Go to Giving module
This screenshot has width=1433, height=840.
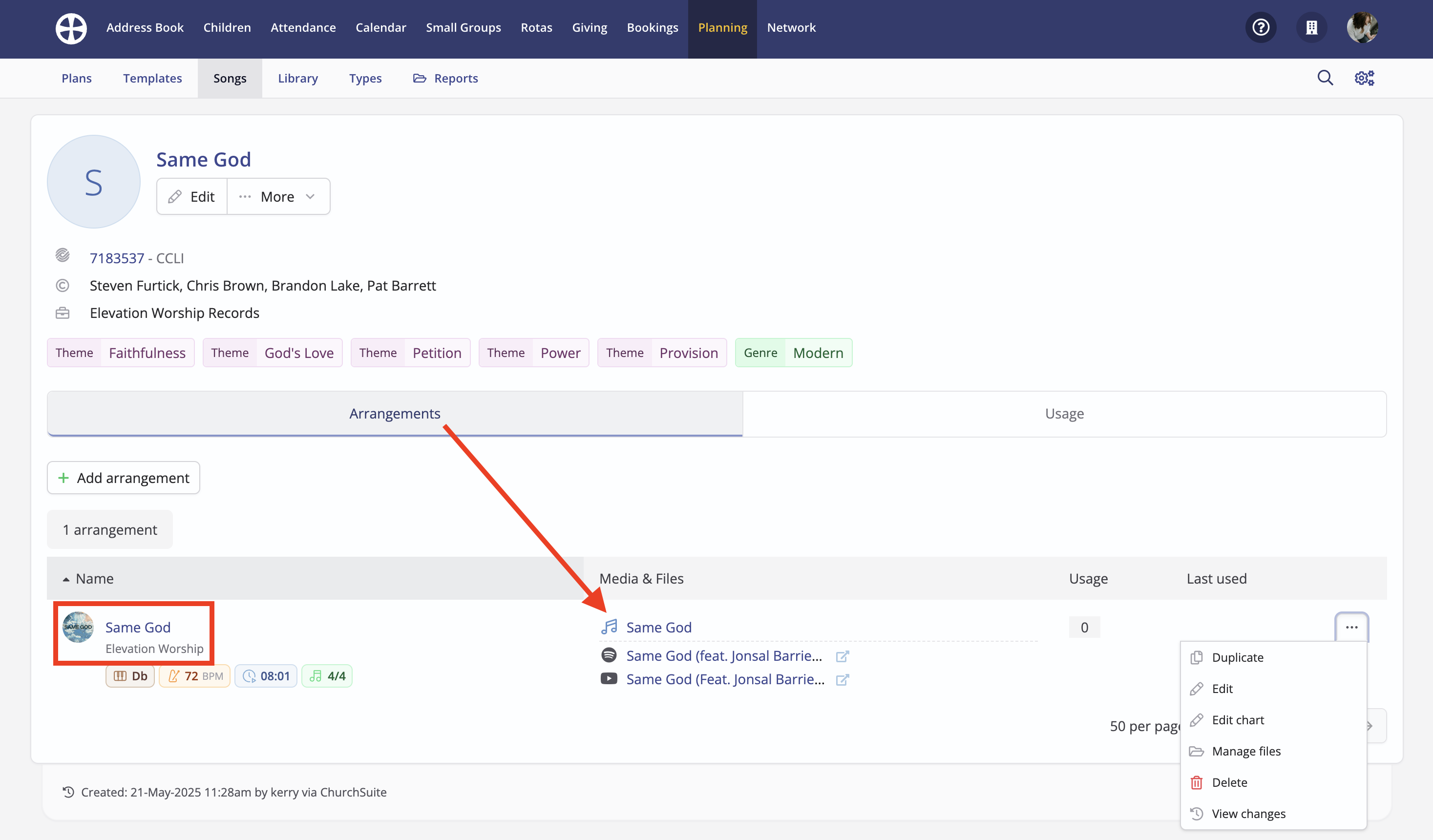(x=589, y=27)
